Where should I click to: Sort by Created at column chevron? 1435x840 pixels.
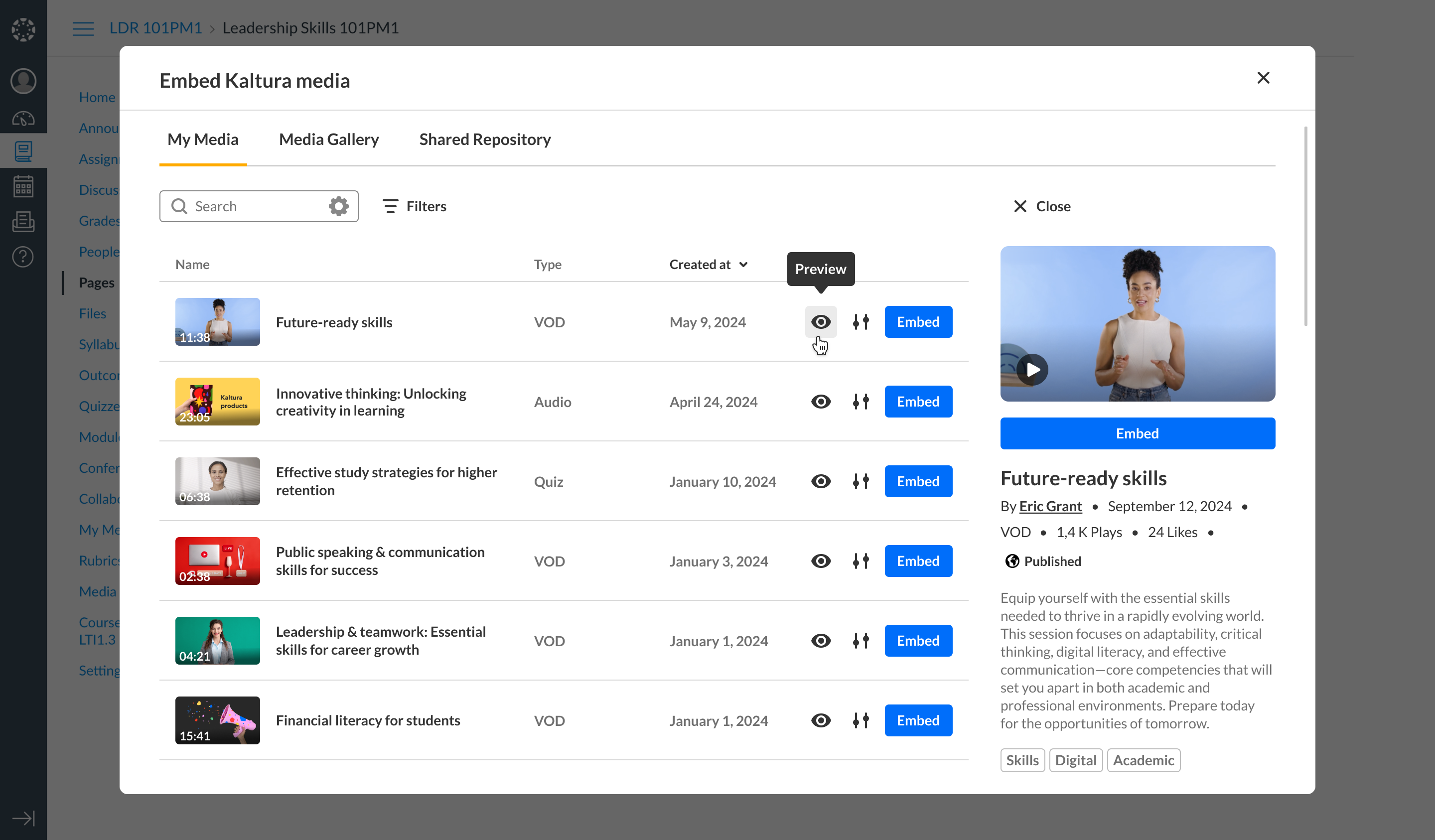743,264
